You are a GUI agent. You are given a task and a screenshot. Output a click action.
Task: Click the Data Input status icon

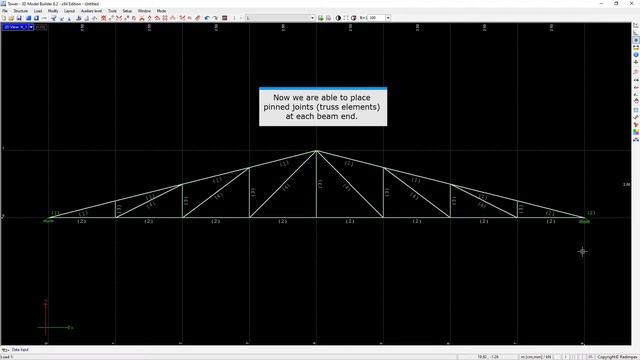[x=5, y=350]
